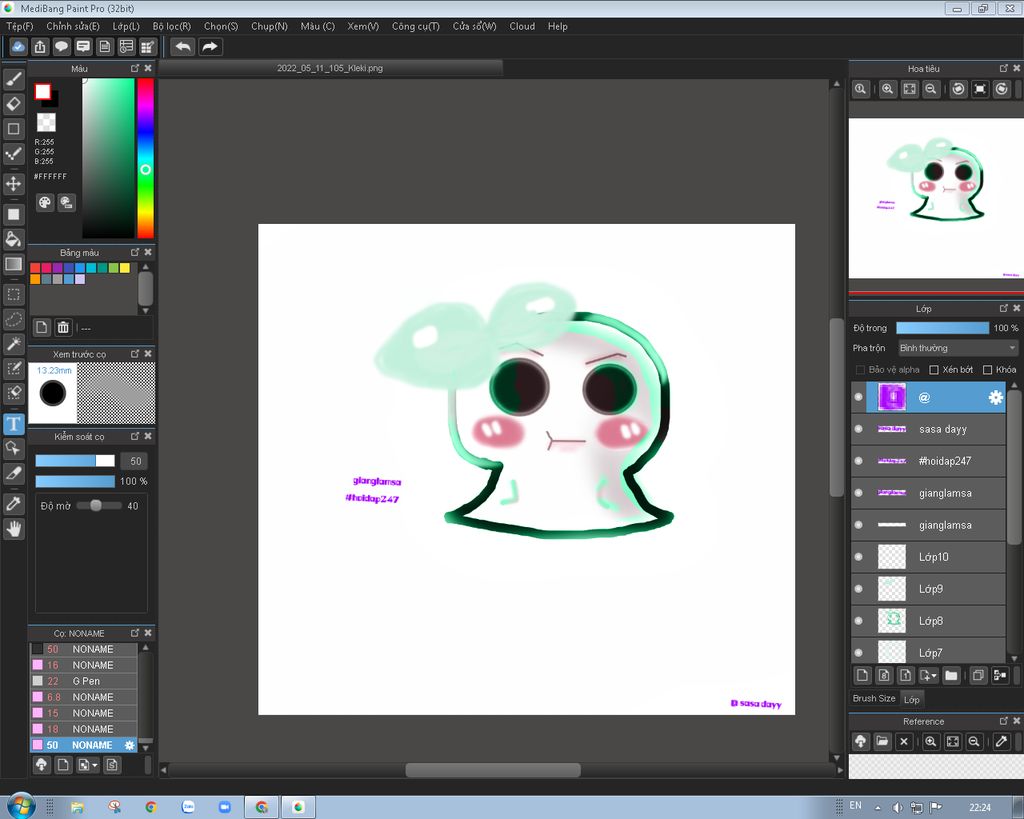Duplicate the current layer
This screenshot has width=1024, height=819.
point(978,675)
